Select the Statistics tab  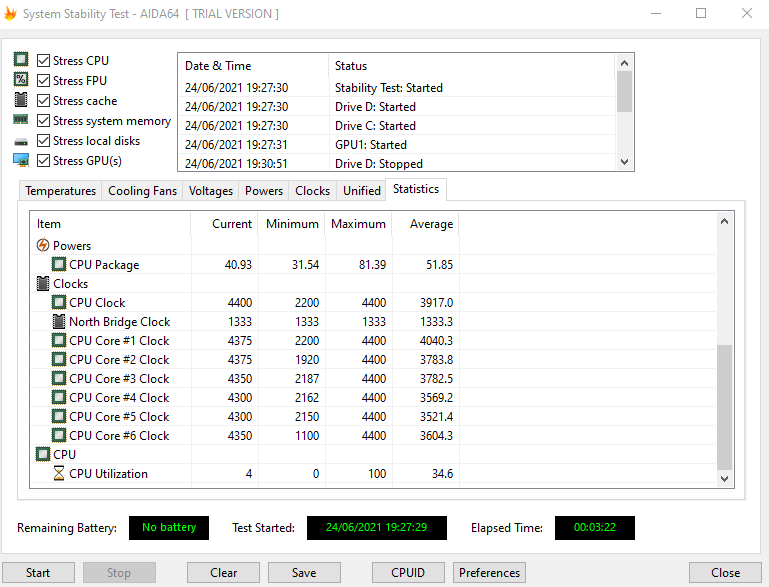click(x=416, y=189)
